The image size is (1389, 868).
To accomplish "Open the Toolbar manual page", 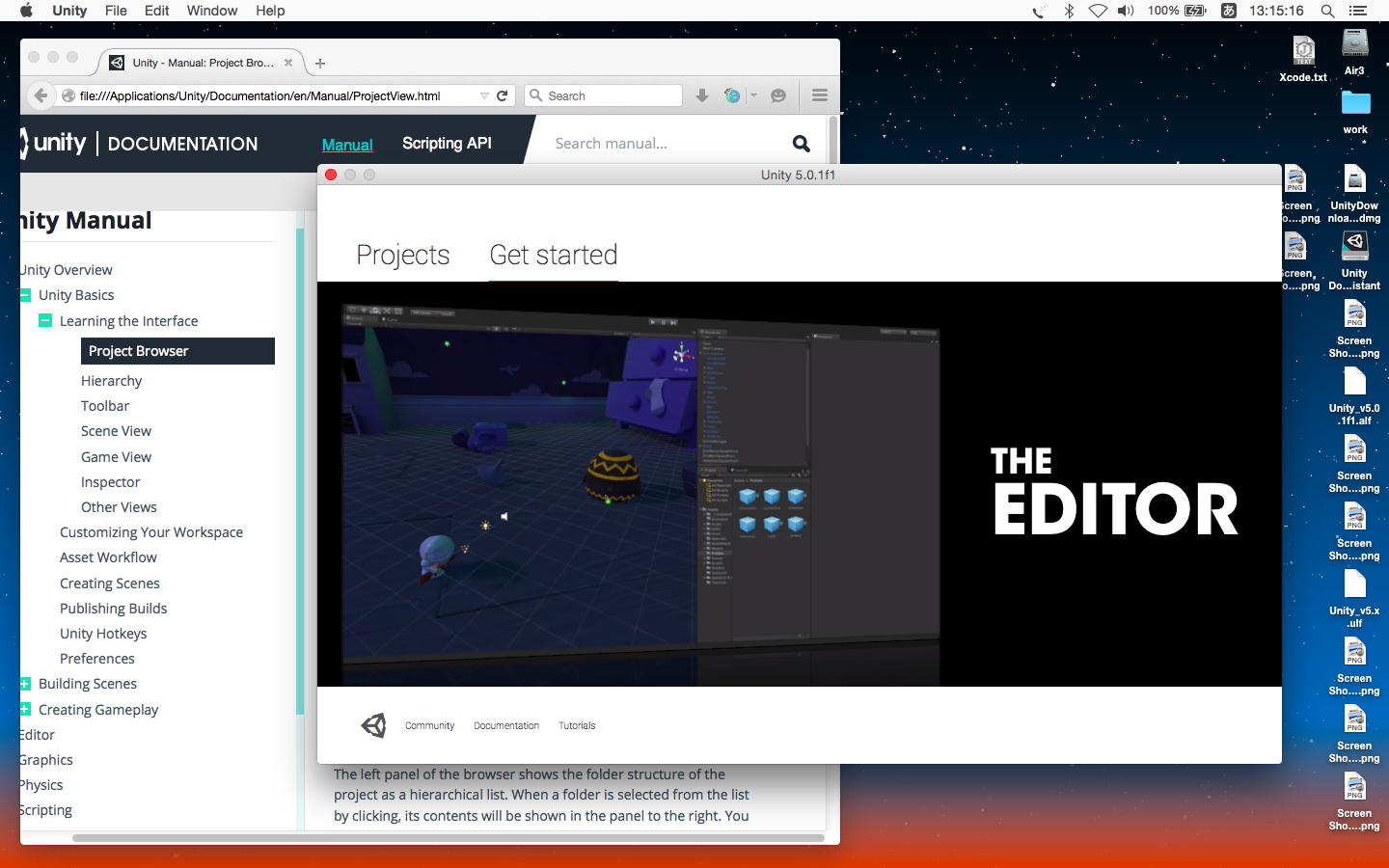I will pos(105,406).
